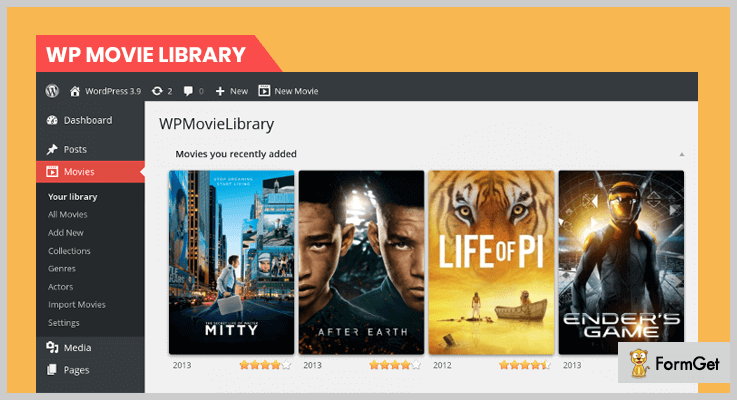Viewport: 737px width, 400px height.
Task: Open the Posts menu item
Action: pyautogui.click(x=75, y=149)
